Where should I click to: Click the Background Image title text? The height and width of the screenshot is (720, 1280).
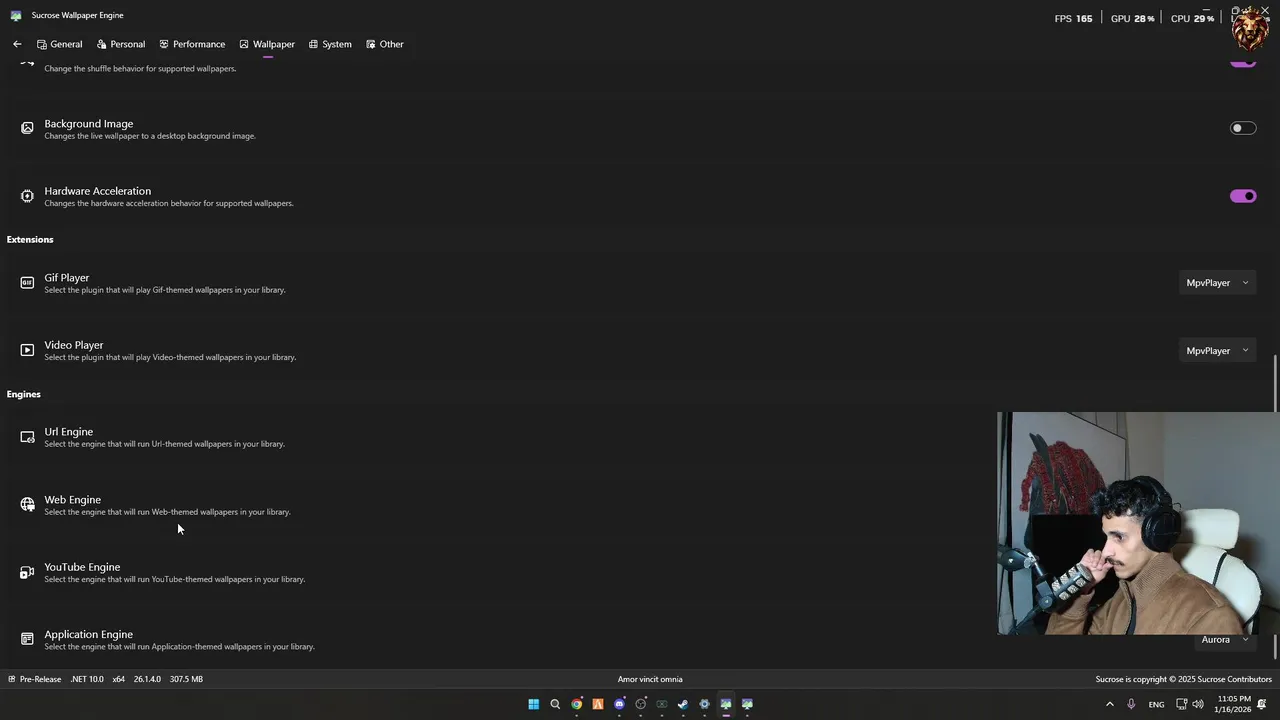click(88, 124)
